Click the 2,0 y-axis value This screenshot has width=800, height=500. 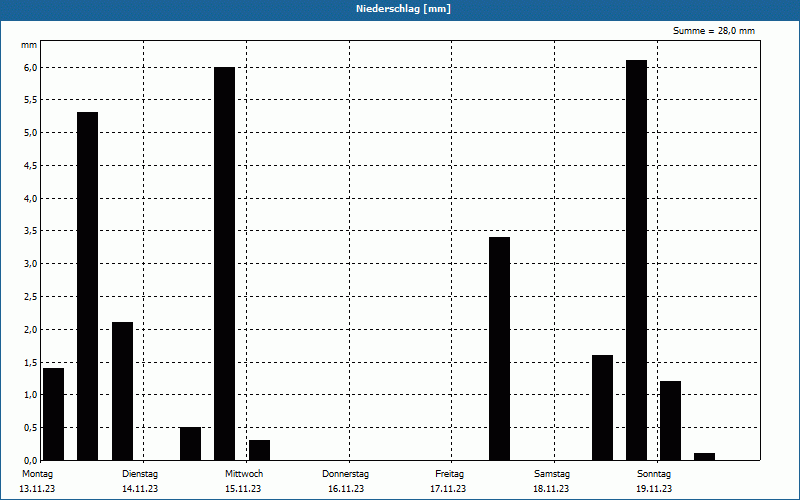pyautogui.click(x=31, y=329)
